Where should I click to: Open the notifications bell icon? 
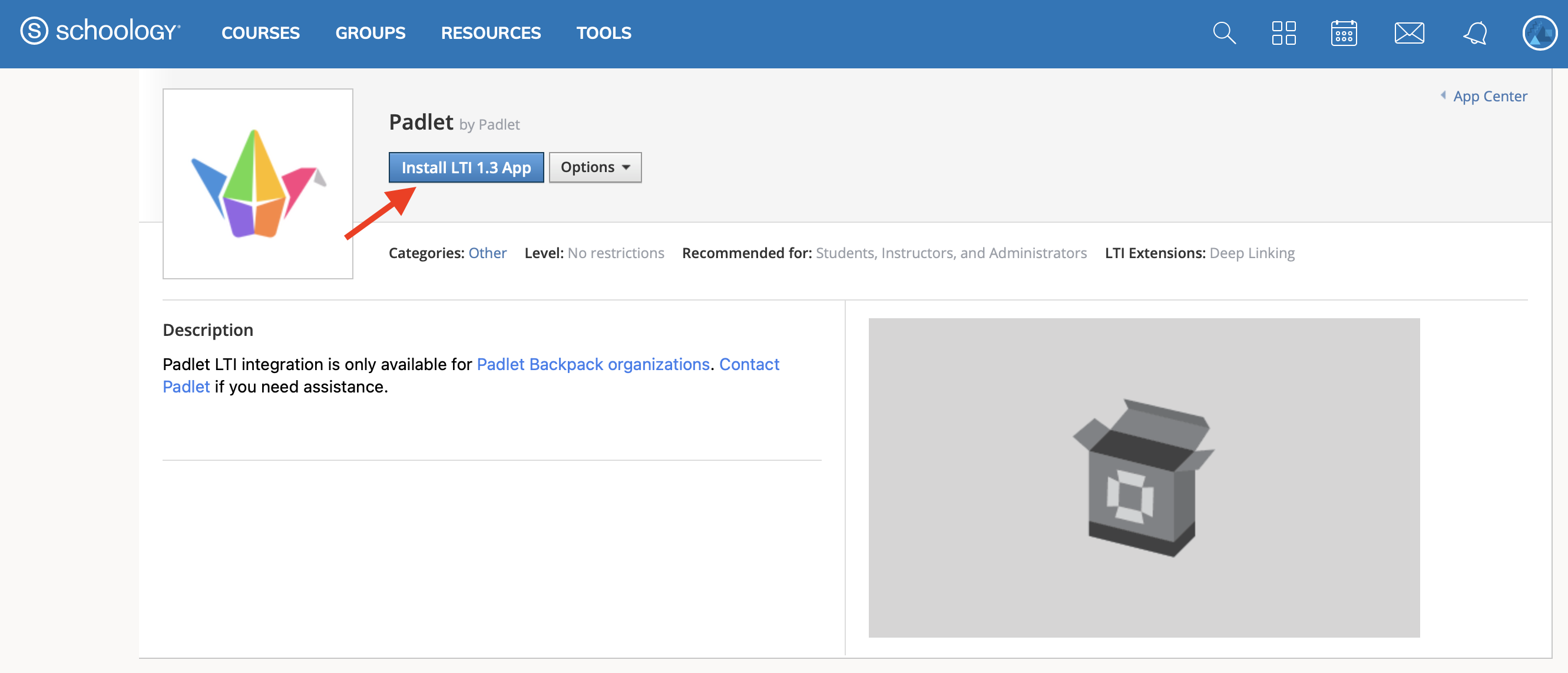tap(1475, 33)
